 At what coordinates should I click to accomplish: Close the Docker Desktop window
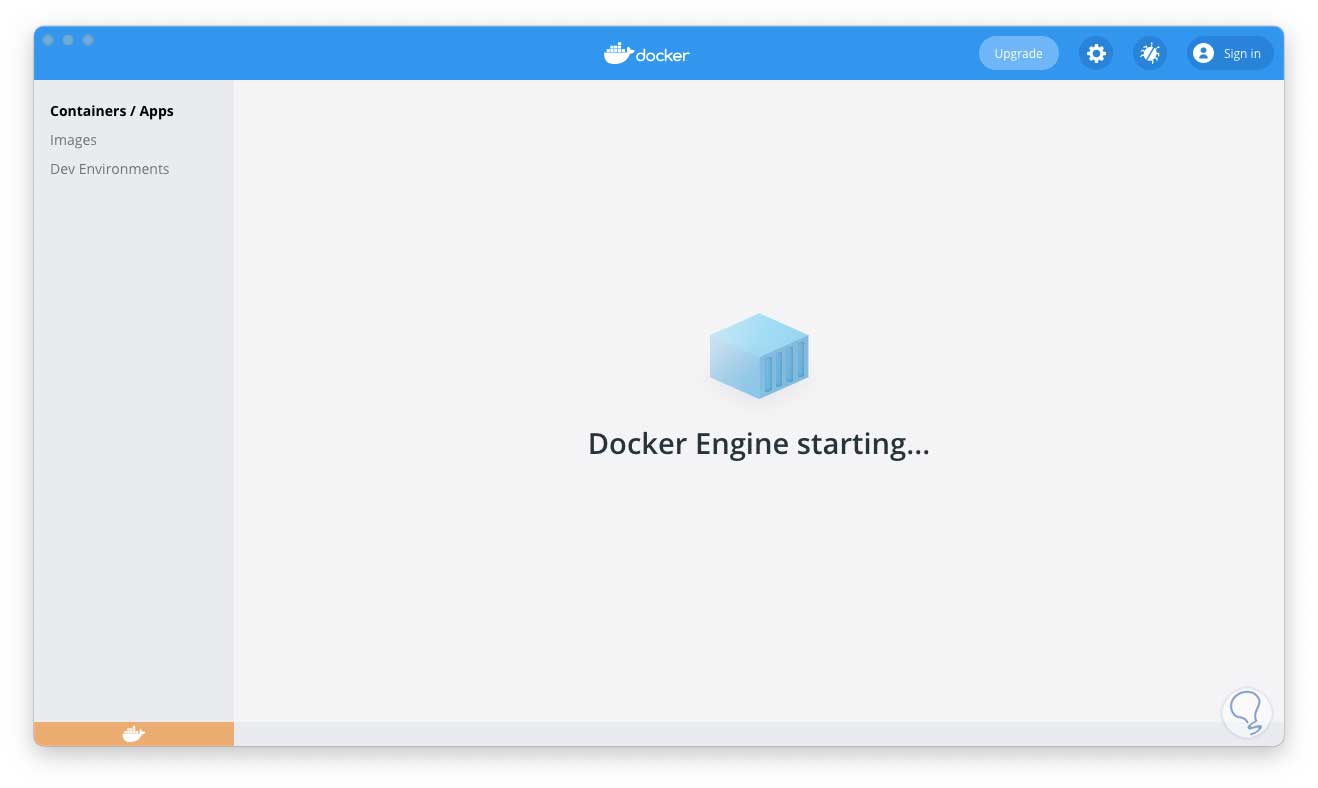[x=48, y=40]
